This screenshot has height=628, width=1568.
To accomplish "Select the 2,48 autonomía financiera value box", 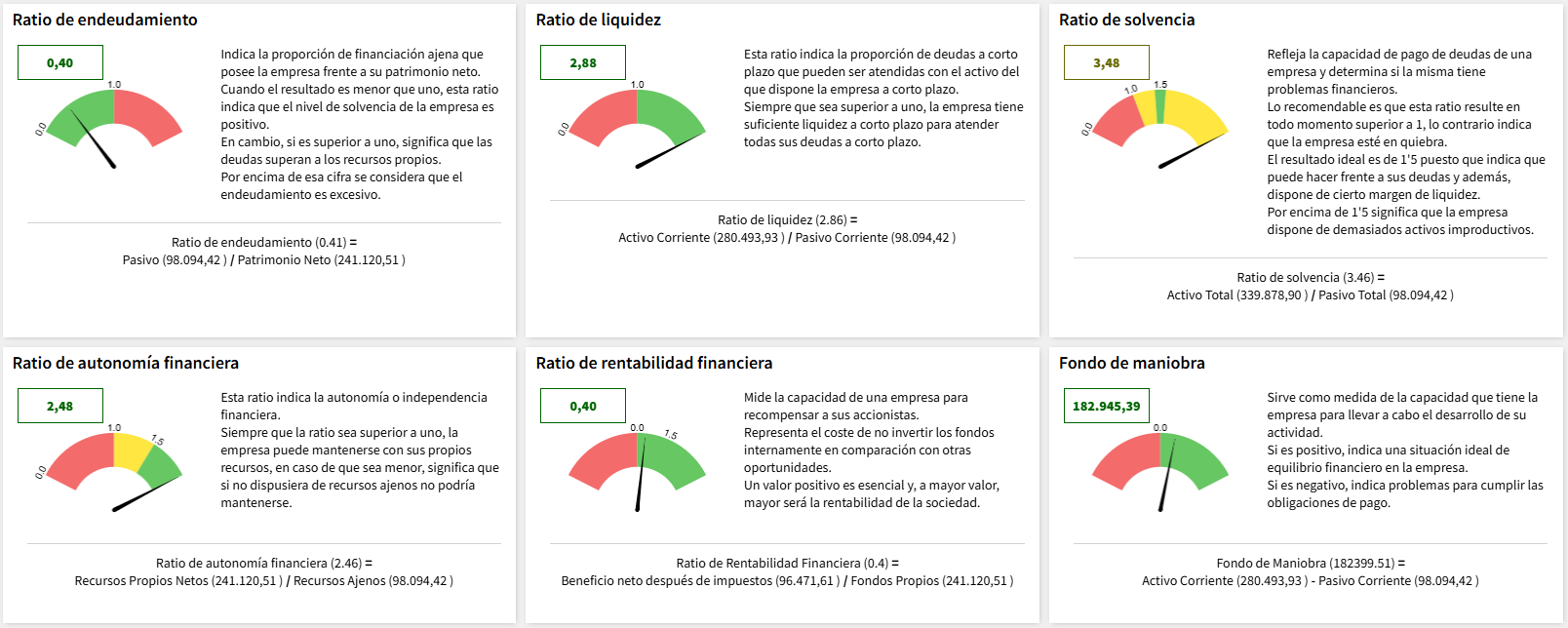I will (60, 407).
